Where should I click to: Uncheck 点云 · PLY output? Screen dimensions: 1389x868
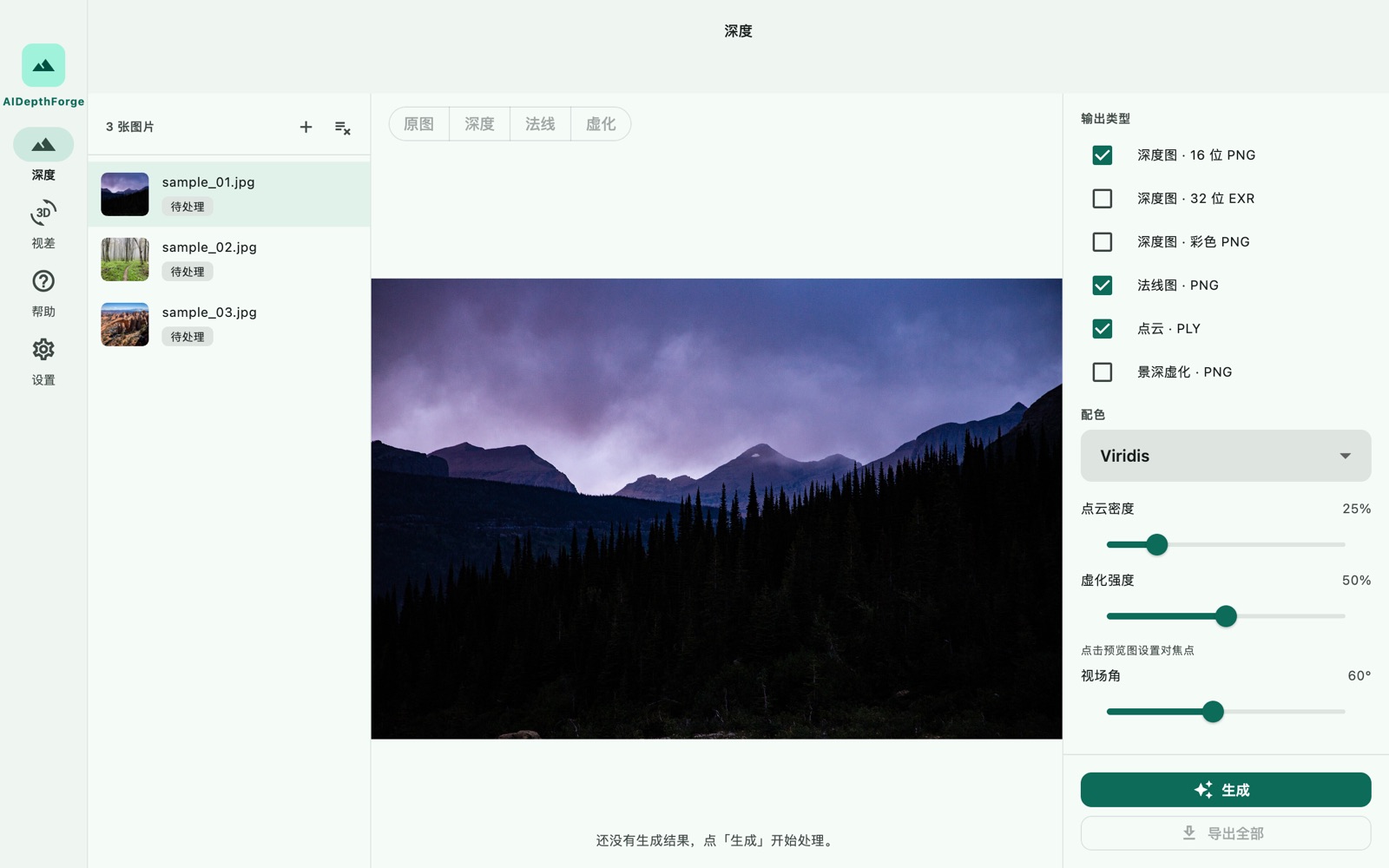(x=1103, y=329)
